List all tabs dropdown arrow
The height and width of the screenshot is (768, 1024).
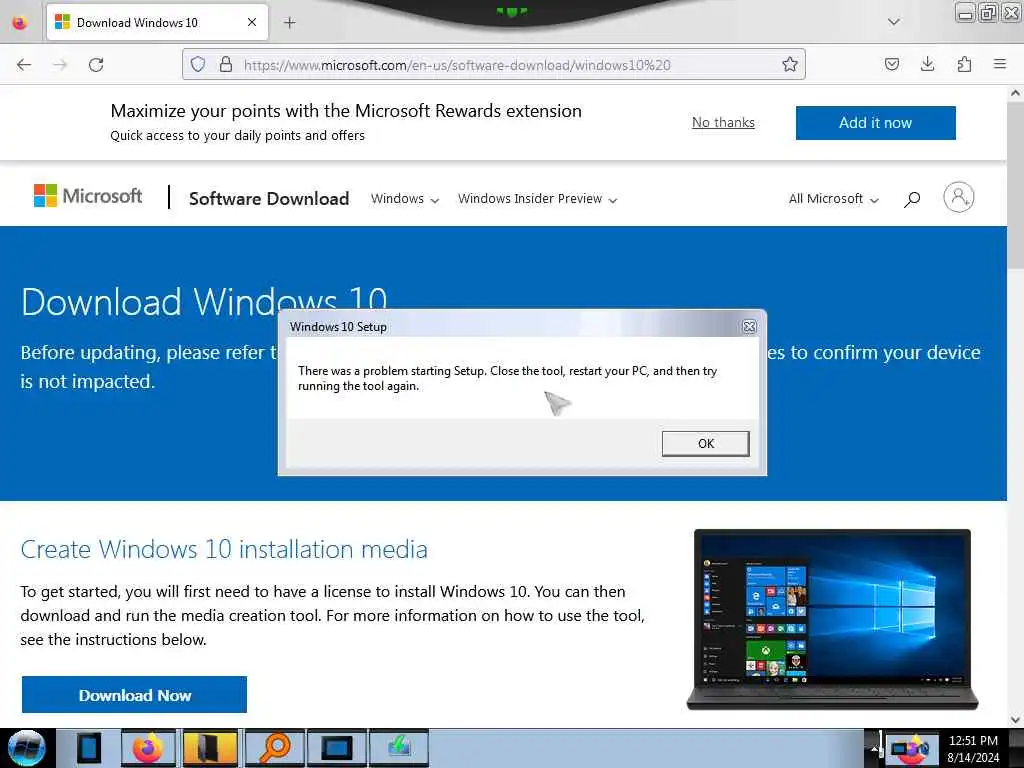point(894,22)
